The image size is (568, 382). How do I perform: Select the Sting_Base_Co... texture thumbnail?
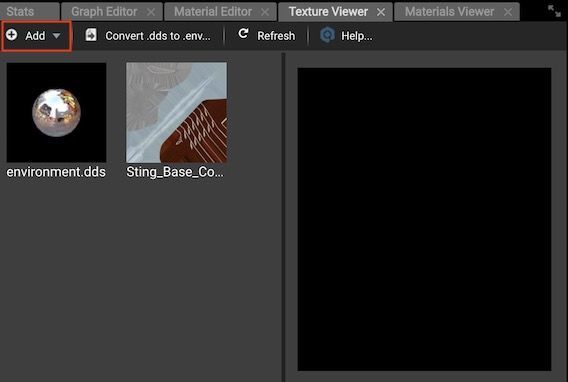[x=176, y=112]
